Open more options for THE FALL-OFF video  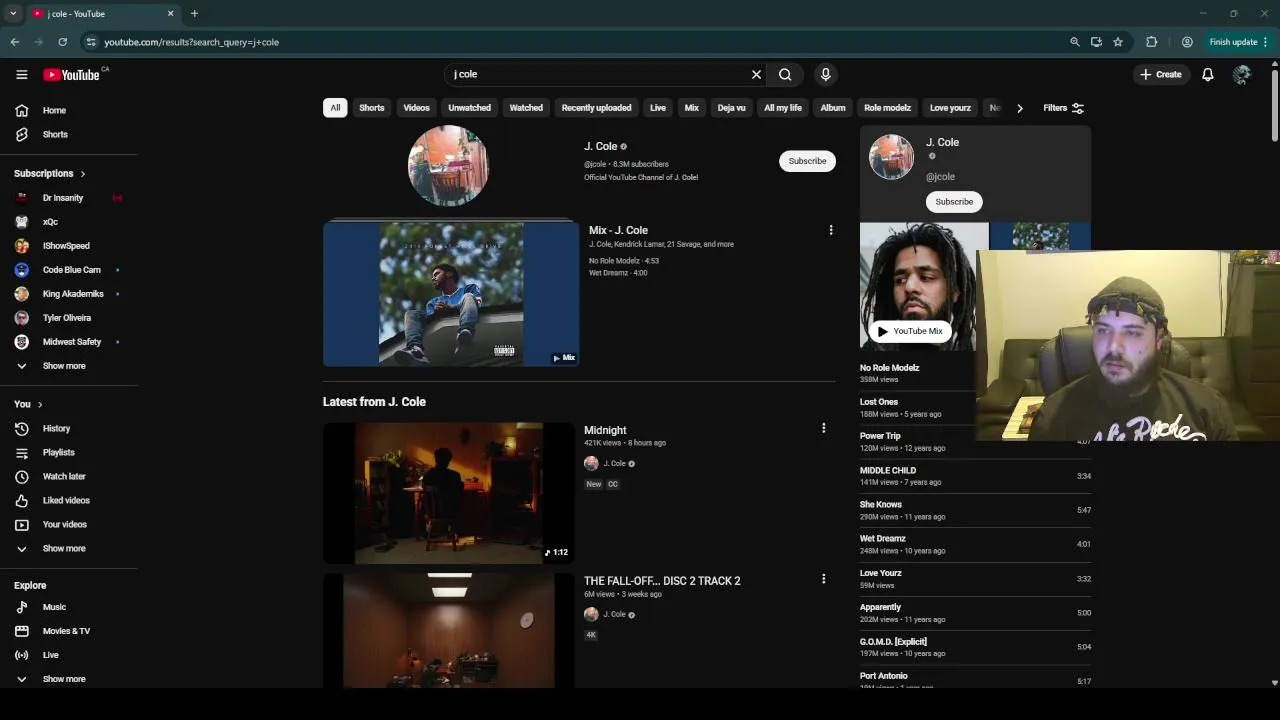pyautogui.click(x=823, y=579)
